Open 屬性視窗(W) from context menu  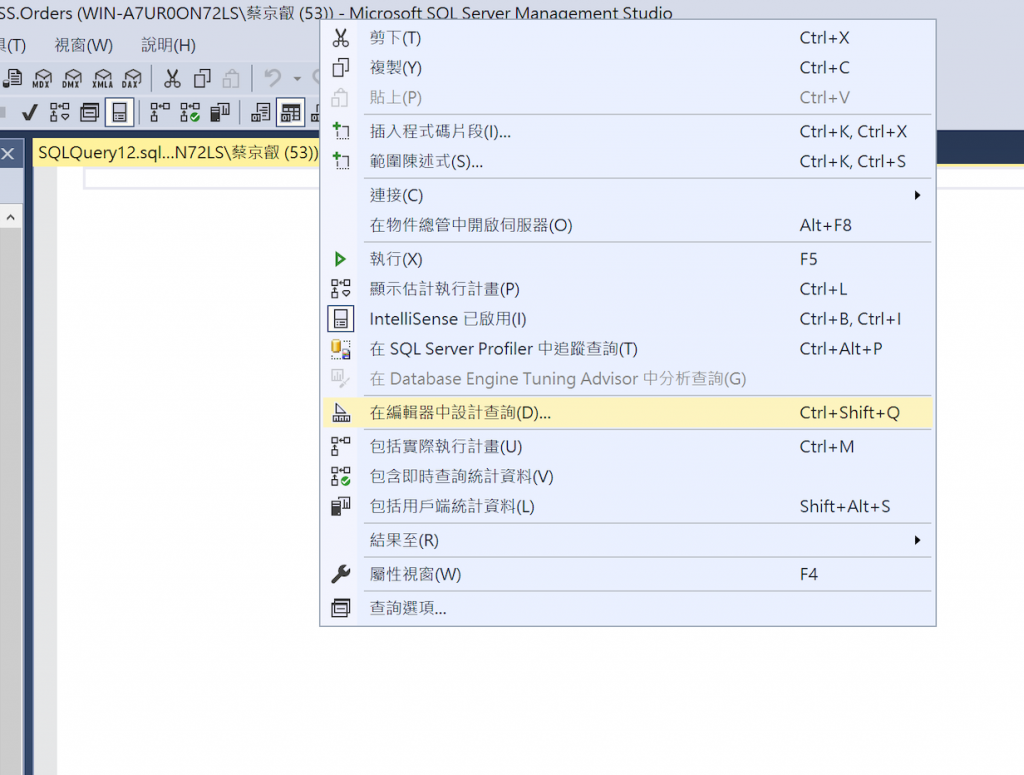(x=628, y=575)
